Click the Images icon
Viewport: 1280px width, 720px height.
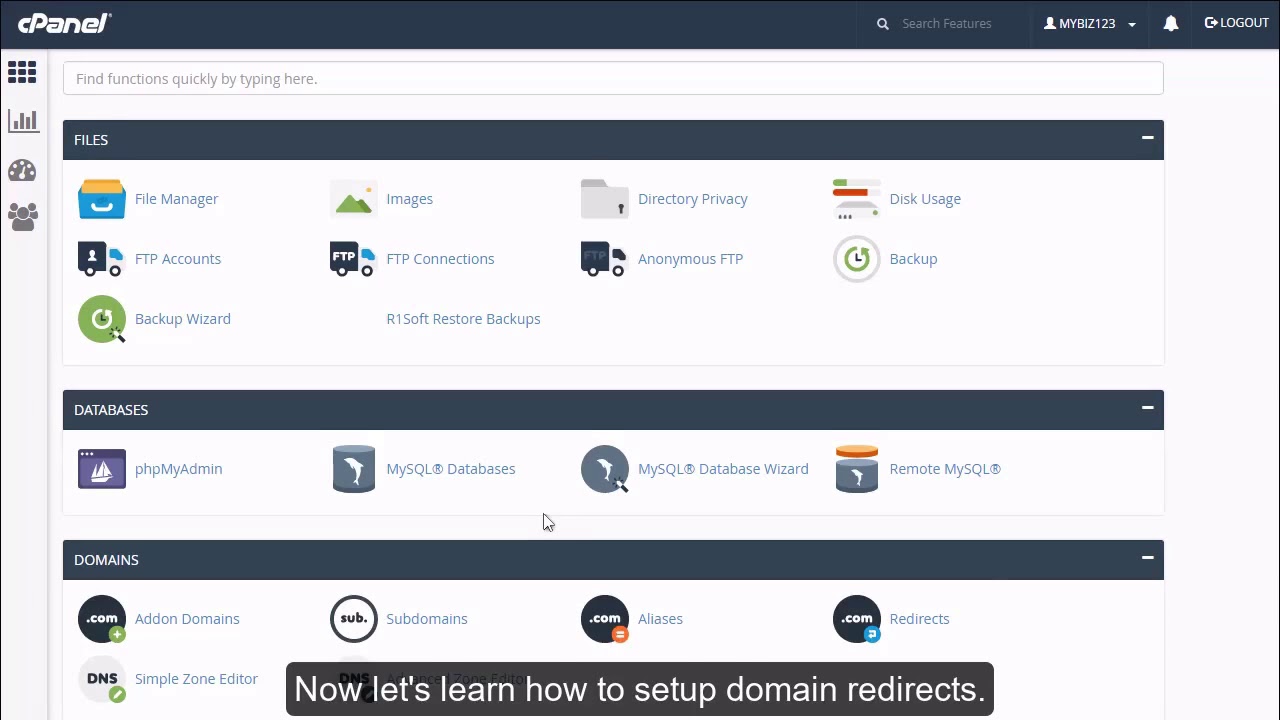tap(354, 199)
